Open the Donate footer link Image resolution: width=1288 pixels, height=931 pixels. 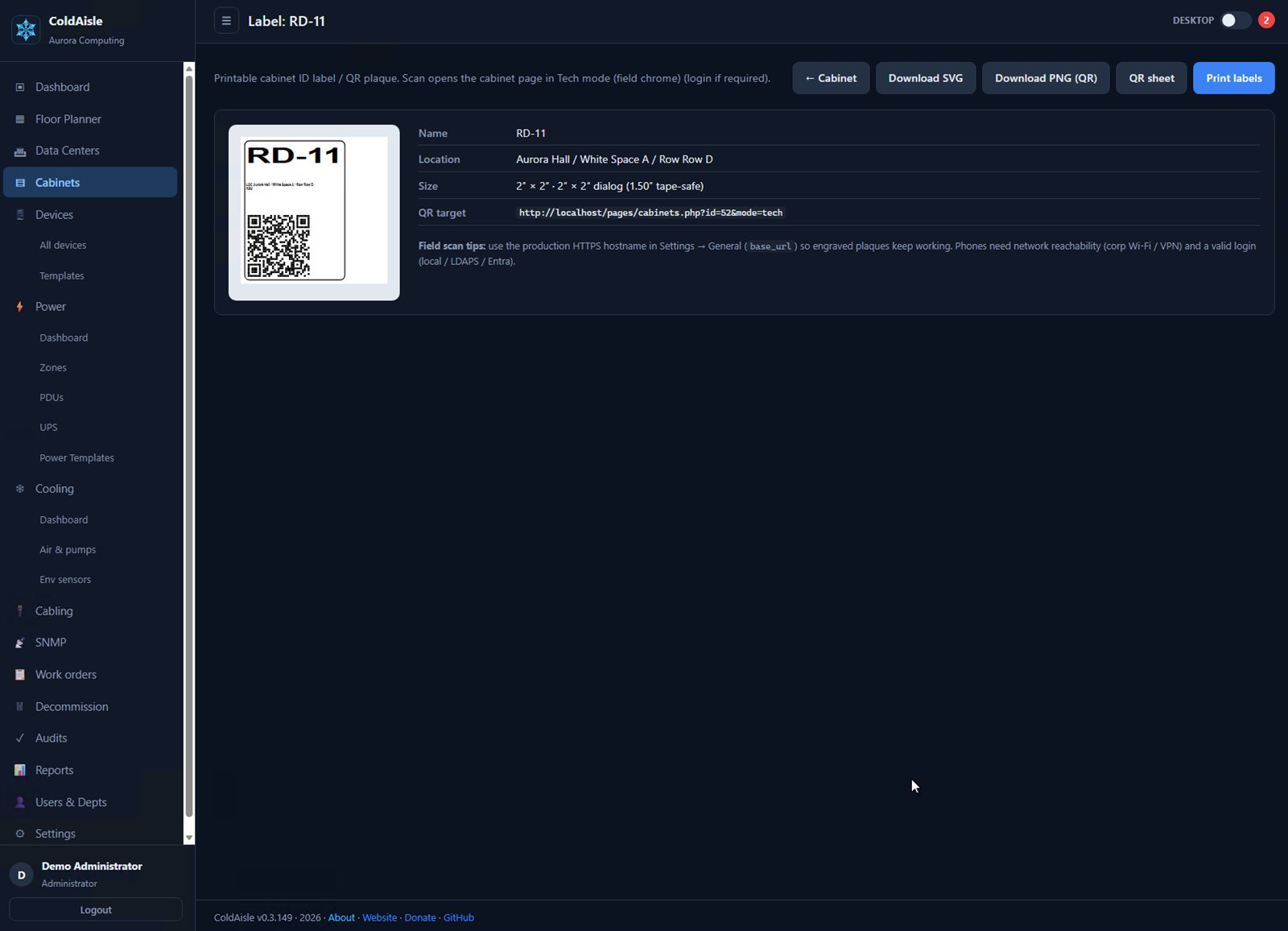coord(420,918)
